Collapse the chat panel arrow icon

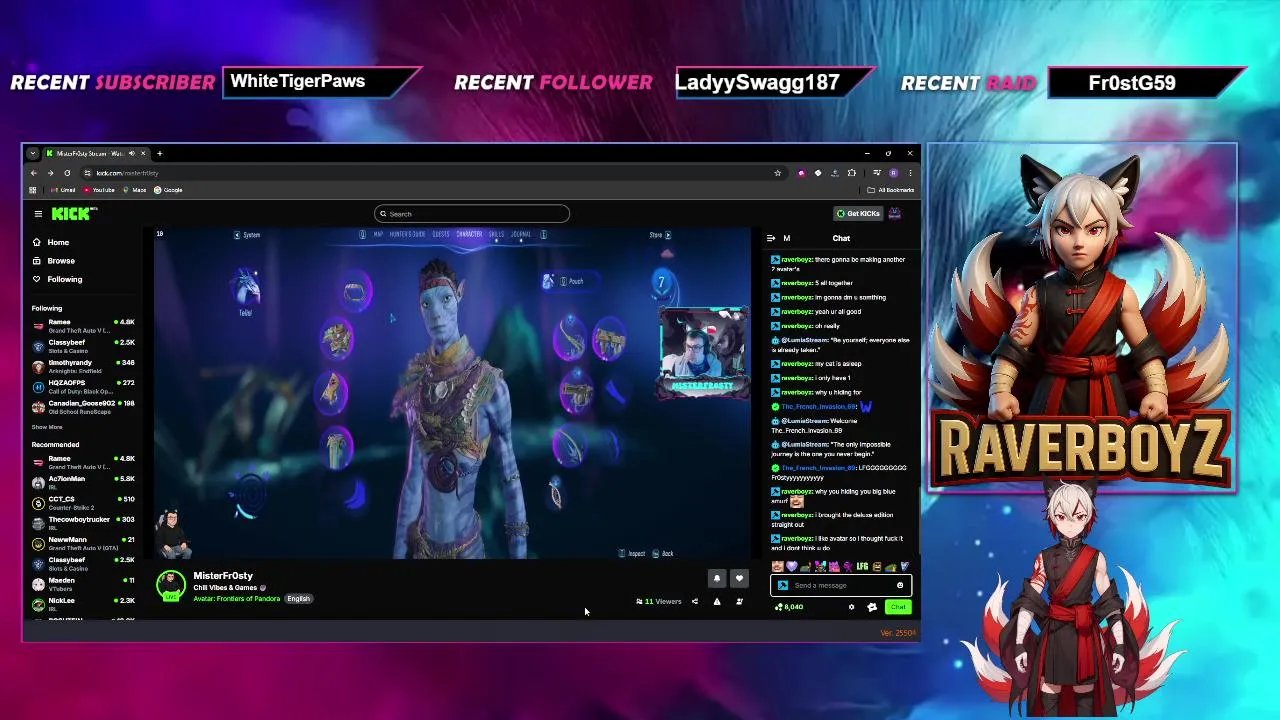[771, 238]
